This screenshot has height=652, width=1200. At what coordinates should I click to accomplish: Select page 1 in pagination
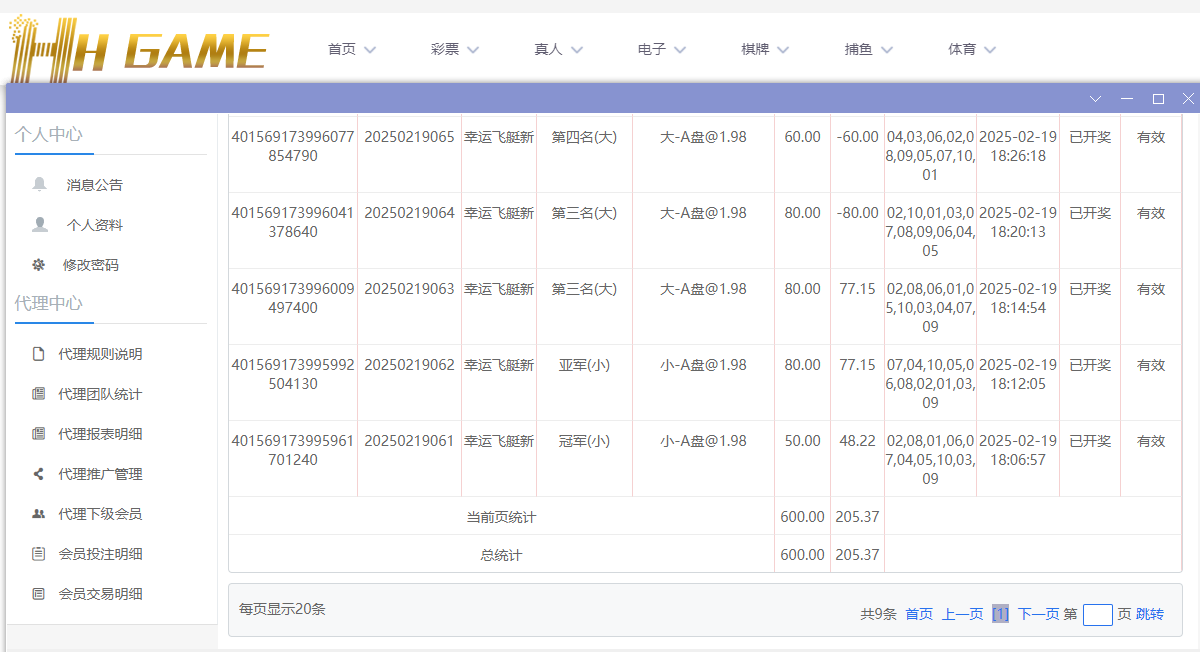(x=1000, y=614)
